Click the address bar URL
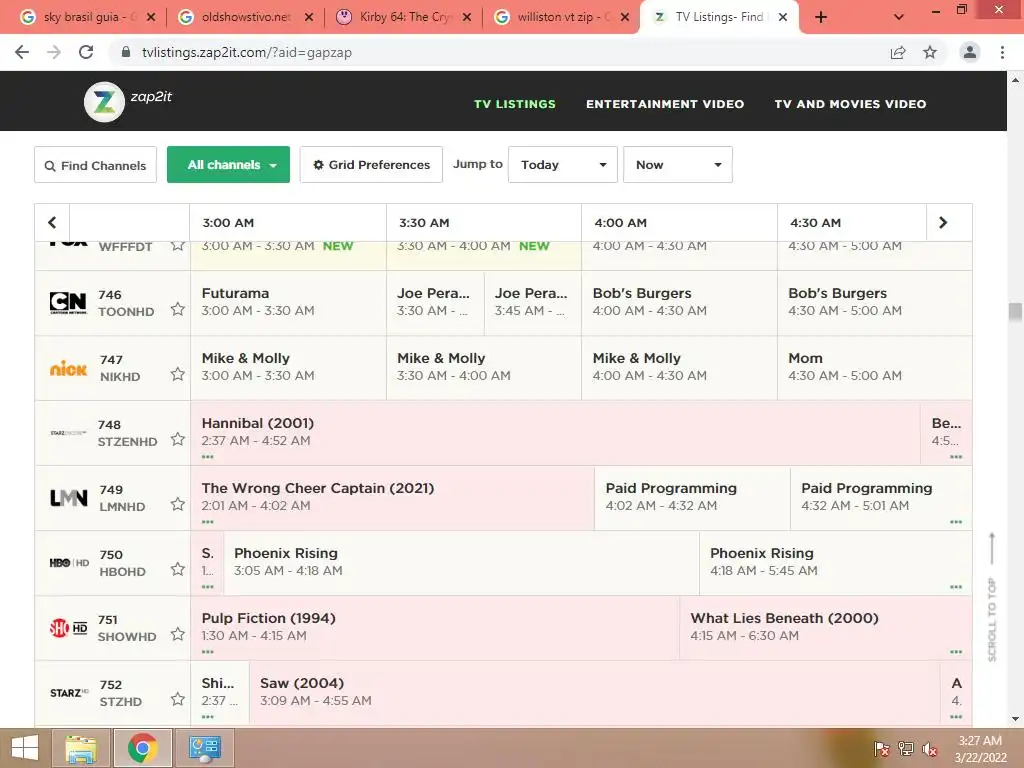Image resolution: width=1024 pixels, height=768 pixels. pyautogui.click(x=247, y=52)
